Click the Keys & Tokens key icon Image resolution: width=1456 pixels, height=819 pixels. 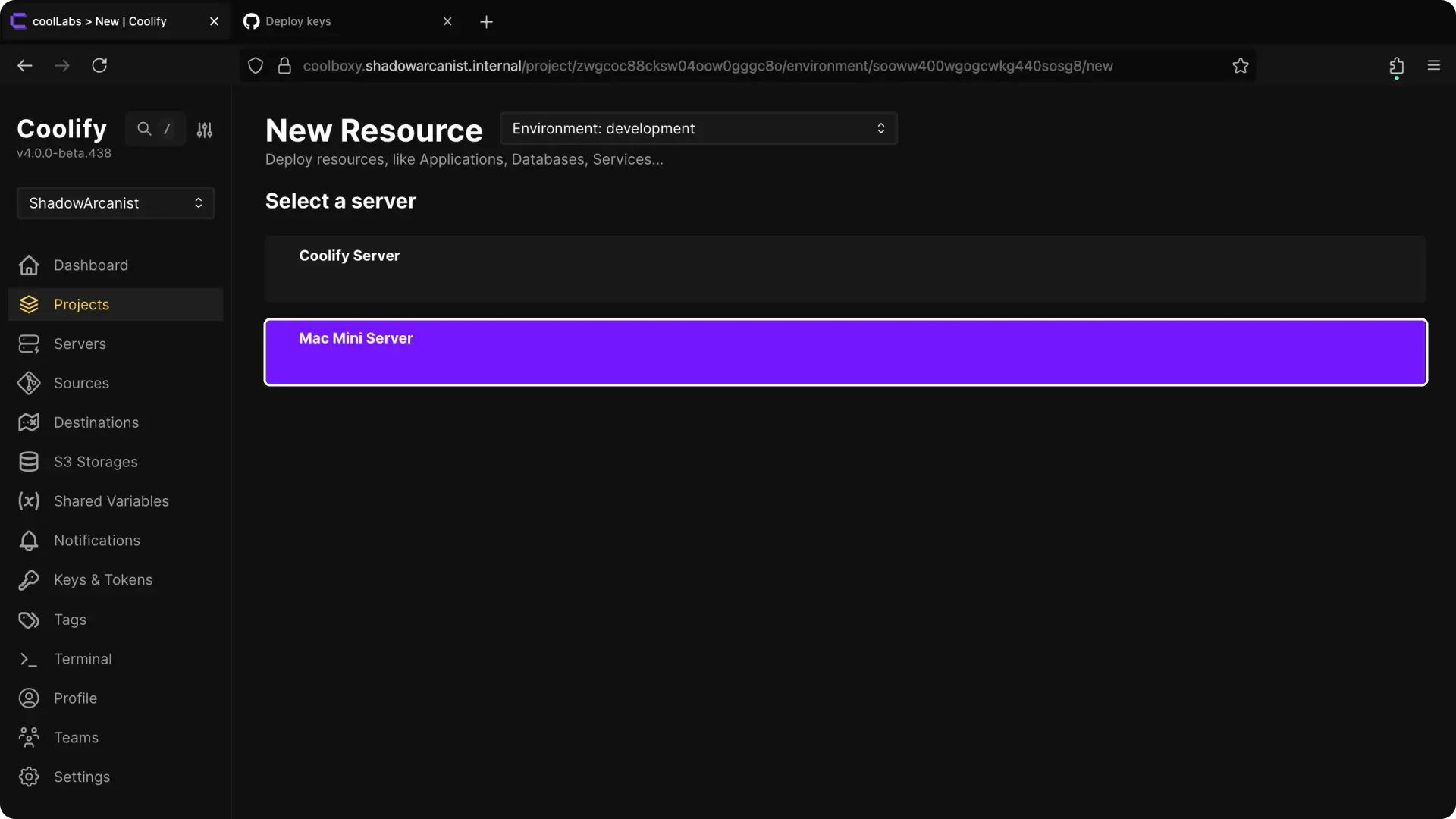pyautogui.click(x=29, y=580)
